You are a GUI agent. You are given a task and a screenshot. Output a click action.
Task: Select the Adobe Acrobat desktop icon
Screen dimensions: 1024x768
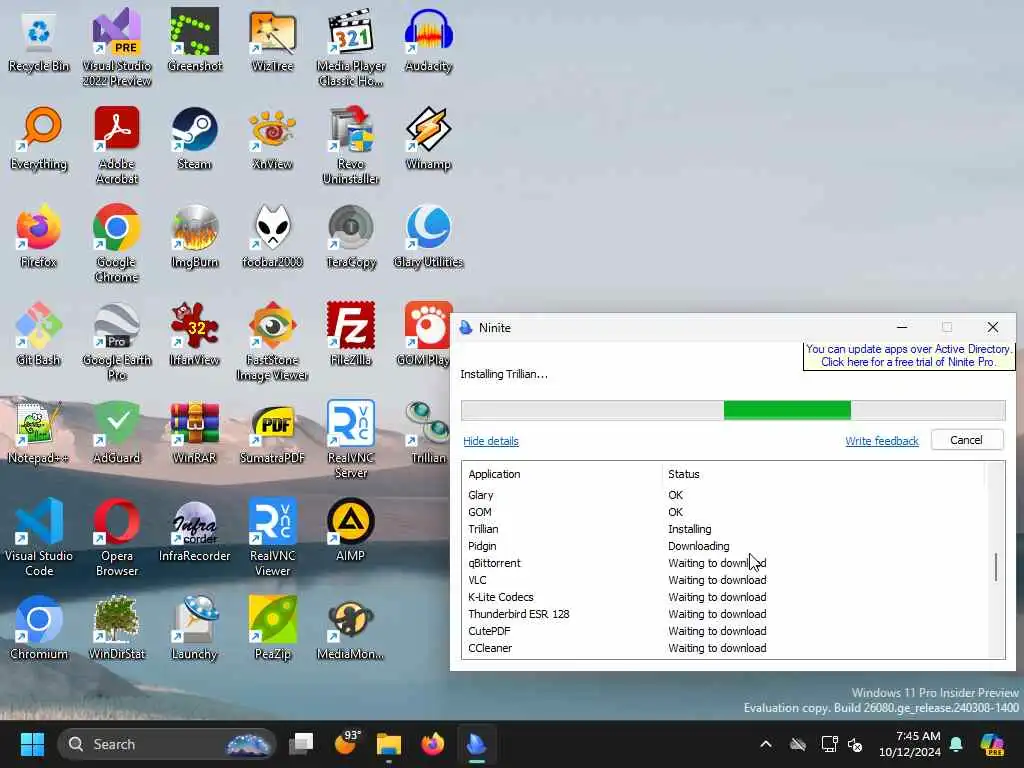pyautogui.click(x=116, y=145)
